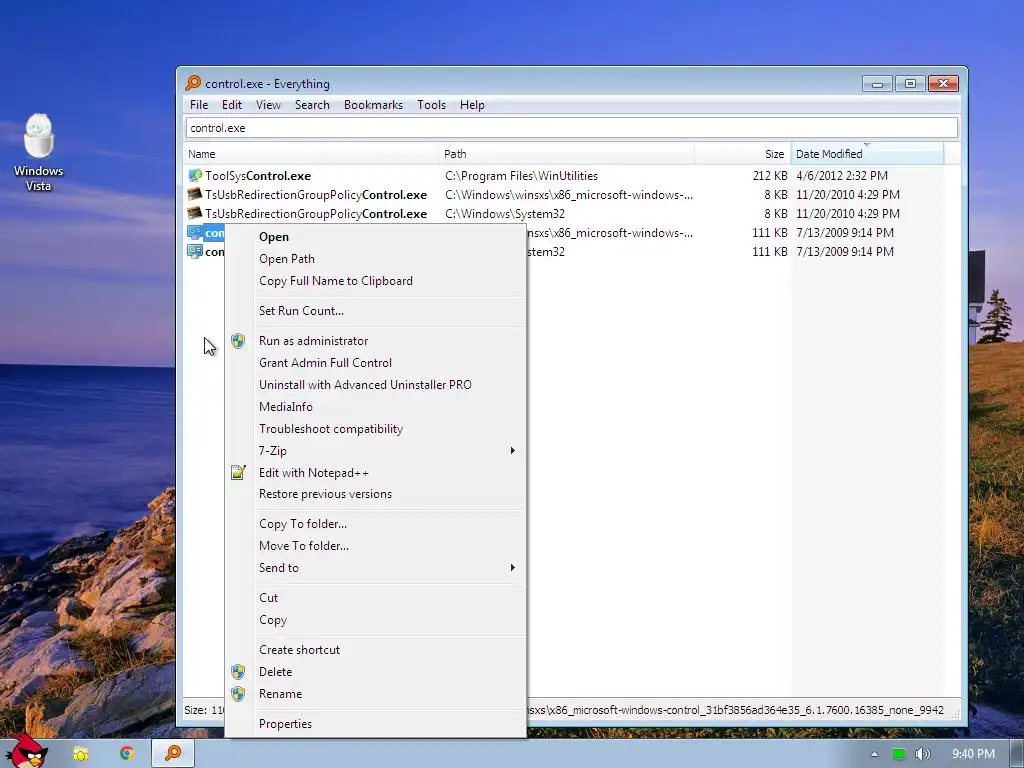Click the Send to submenu arrow
The image size is (1024, 768).
[x=513, y=568]
